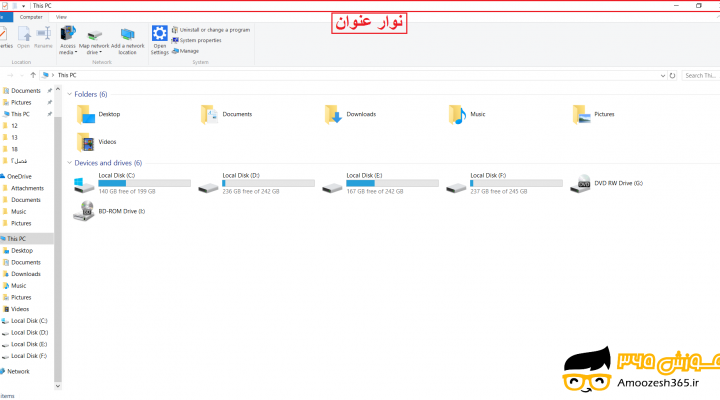Select pinned Pictures in Quick access
The height and width of the screenshot is (400, 720).
click(x=21, y=102)
